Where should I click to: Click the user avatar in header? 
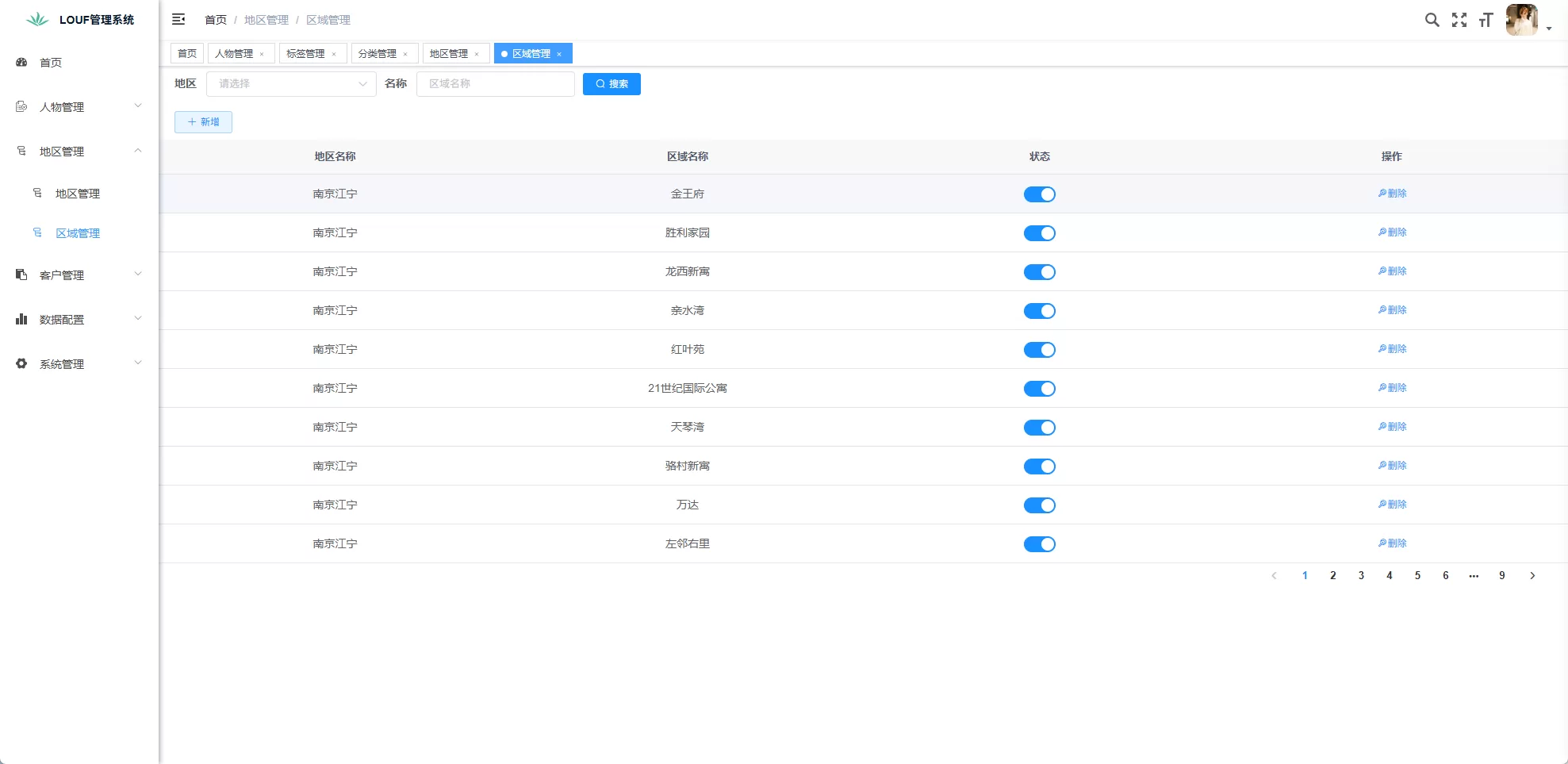(1521, 20)
